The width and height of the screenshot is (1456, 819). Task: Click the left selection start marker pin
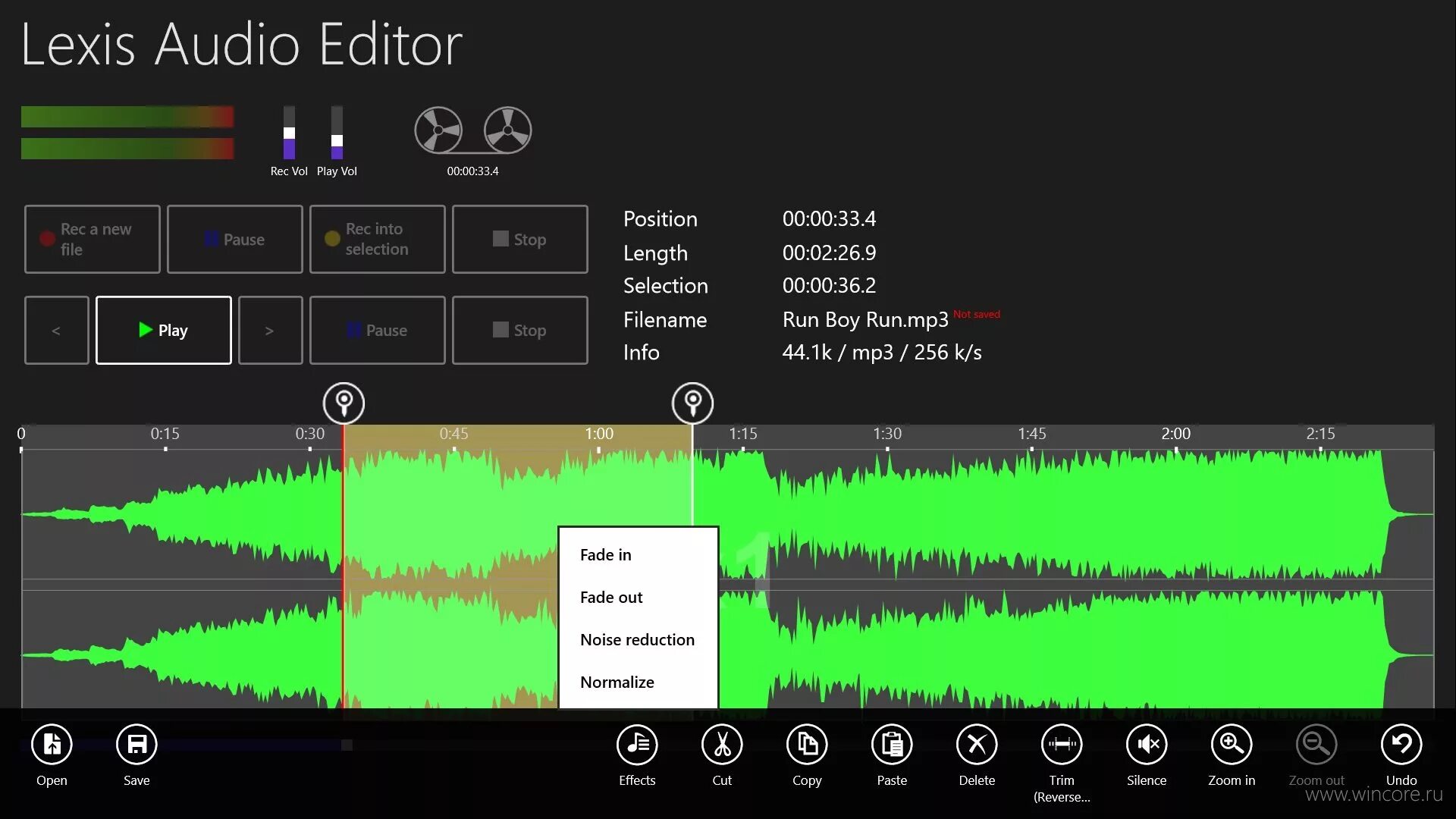pyautogui.click(x=344, y=402)
